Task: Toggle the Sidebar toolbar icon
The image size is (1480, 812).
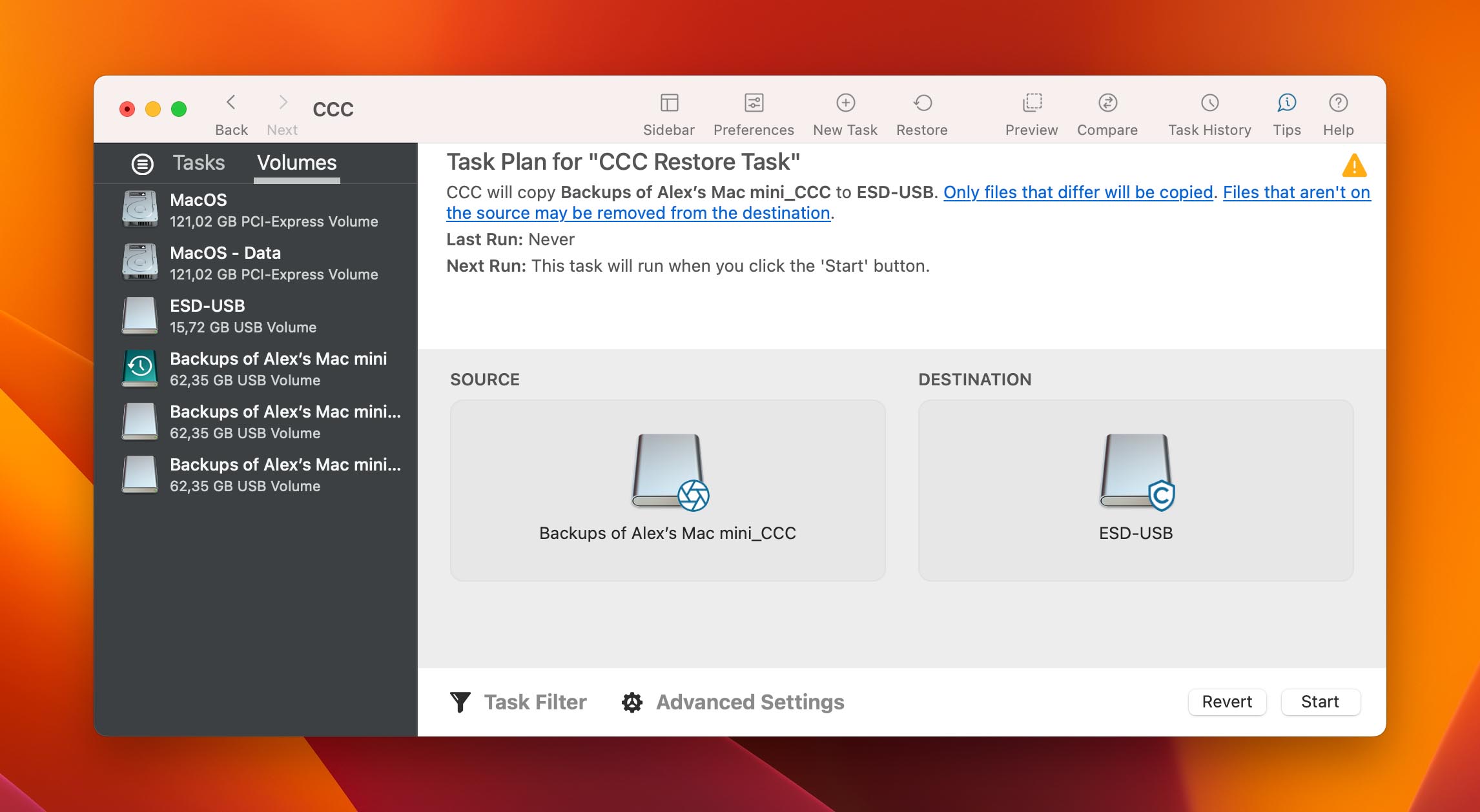Action: [x=669, y=103]
